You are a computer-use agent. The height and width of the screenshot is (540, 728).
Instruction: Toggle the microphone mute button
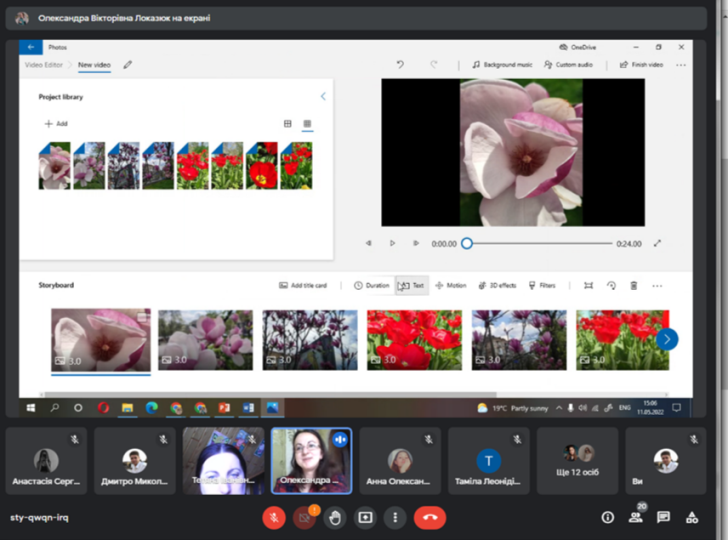(274, 517)
